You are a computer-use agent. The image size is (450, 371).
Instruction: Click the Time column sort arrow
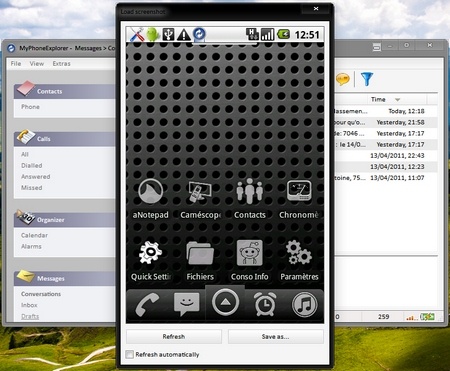[397, 99]
